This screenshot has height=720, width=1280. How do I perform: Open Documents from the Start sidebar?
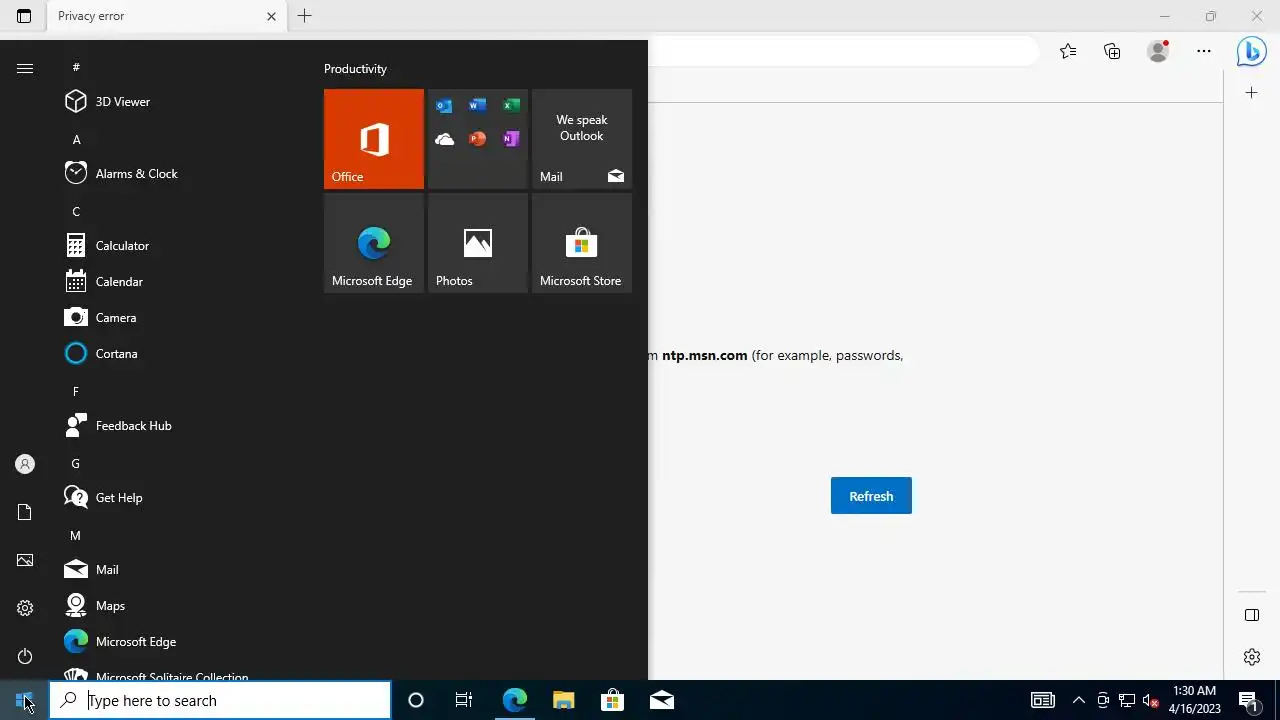pyautogui.click(x=25, y=512)
